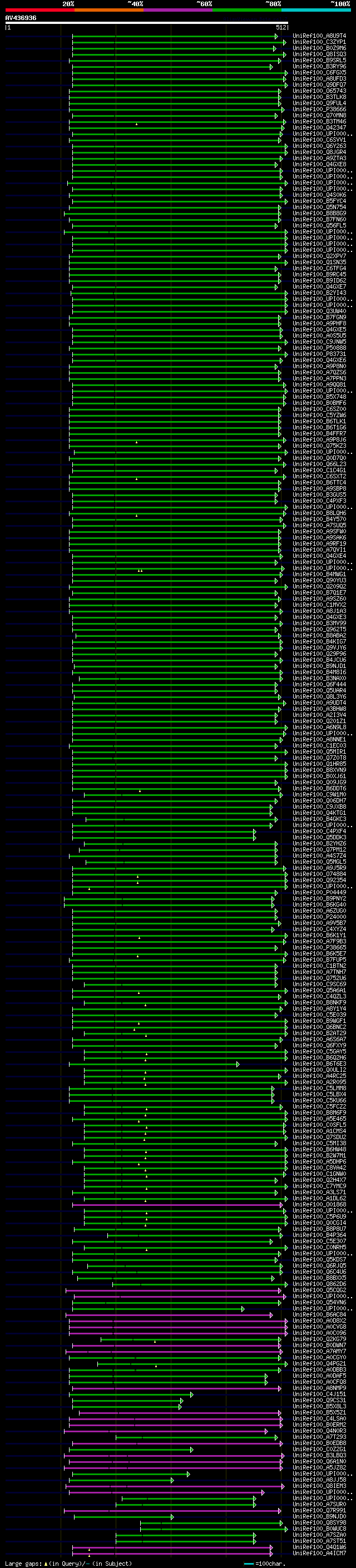Screen dimensions: 356x1568
Task: Click the purple bar for UniRef100_Q5CQG2
Action: (x=174, y=1290)
